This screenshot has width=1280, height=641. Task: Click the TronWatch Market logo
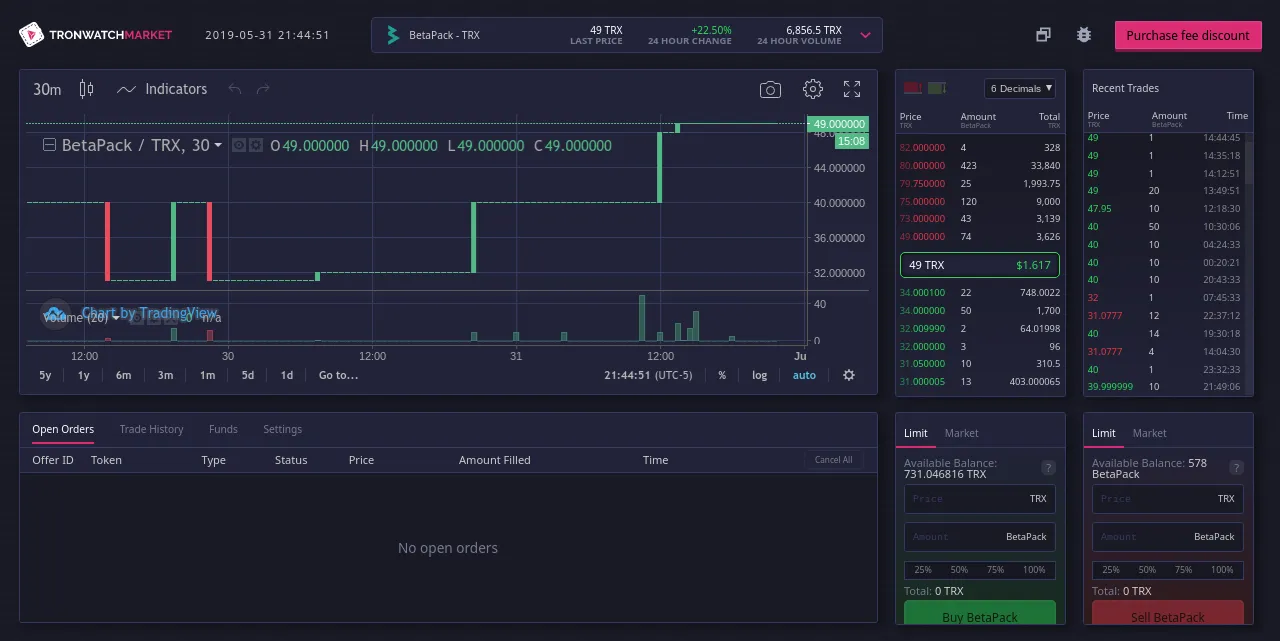tap(96, 35)
